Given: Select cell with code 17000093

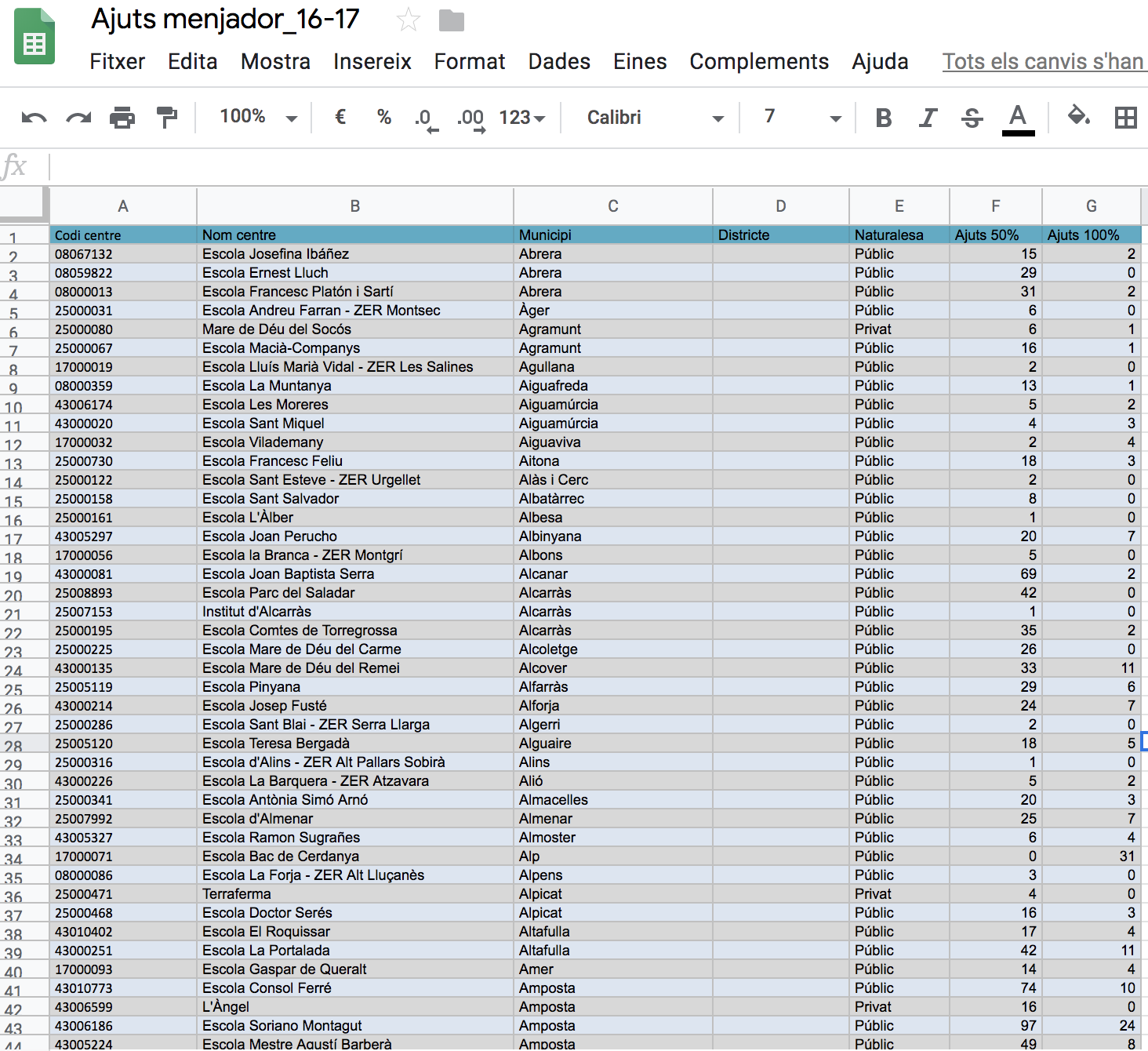Looking at the screenshot, I should (x=123, y=969).
